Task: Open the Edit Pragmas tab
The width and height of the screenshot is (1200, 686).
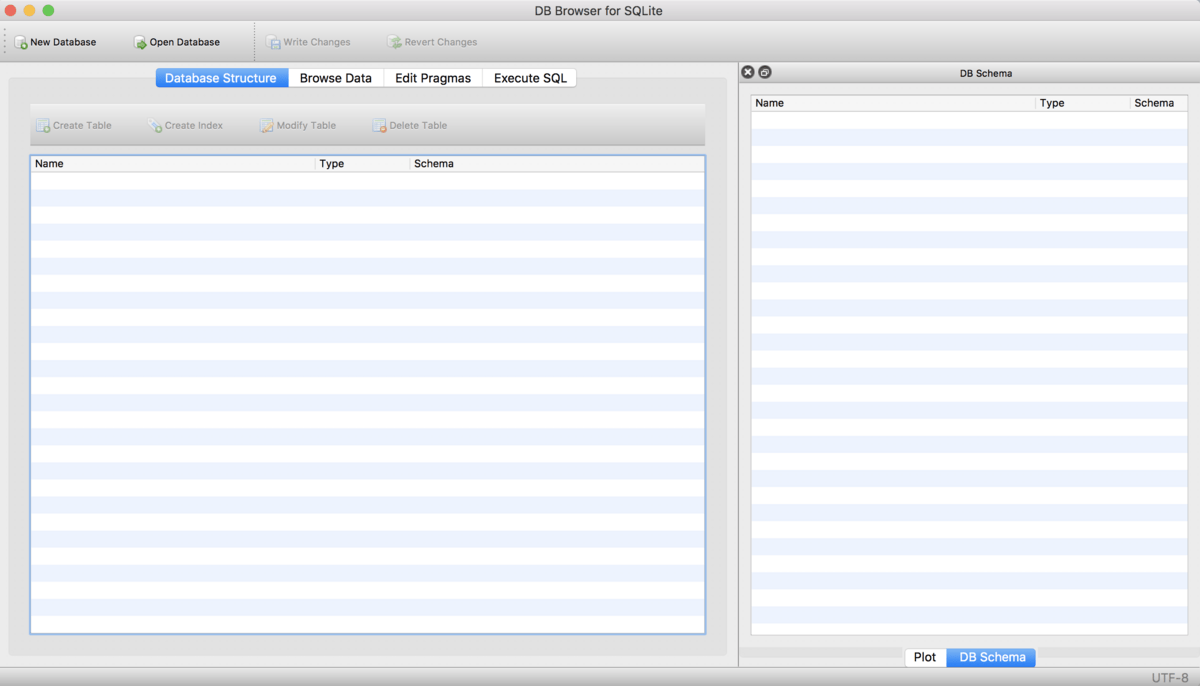Action: coord(433,78)
